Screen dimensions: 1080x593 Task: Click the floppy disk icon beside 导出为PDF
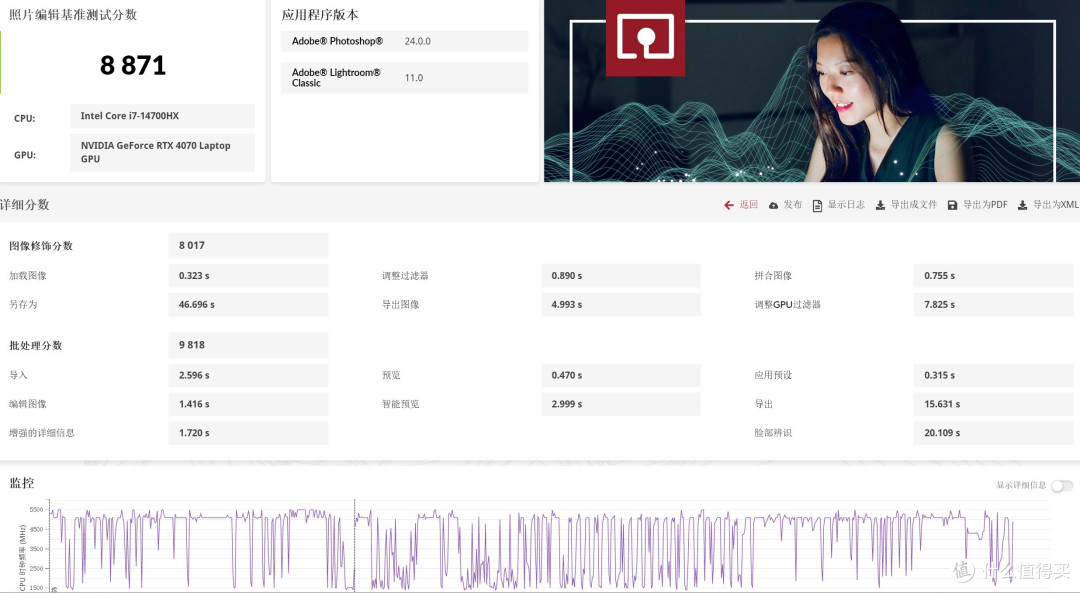953,205
